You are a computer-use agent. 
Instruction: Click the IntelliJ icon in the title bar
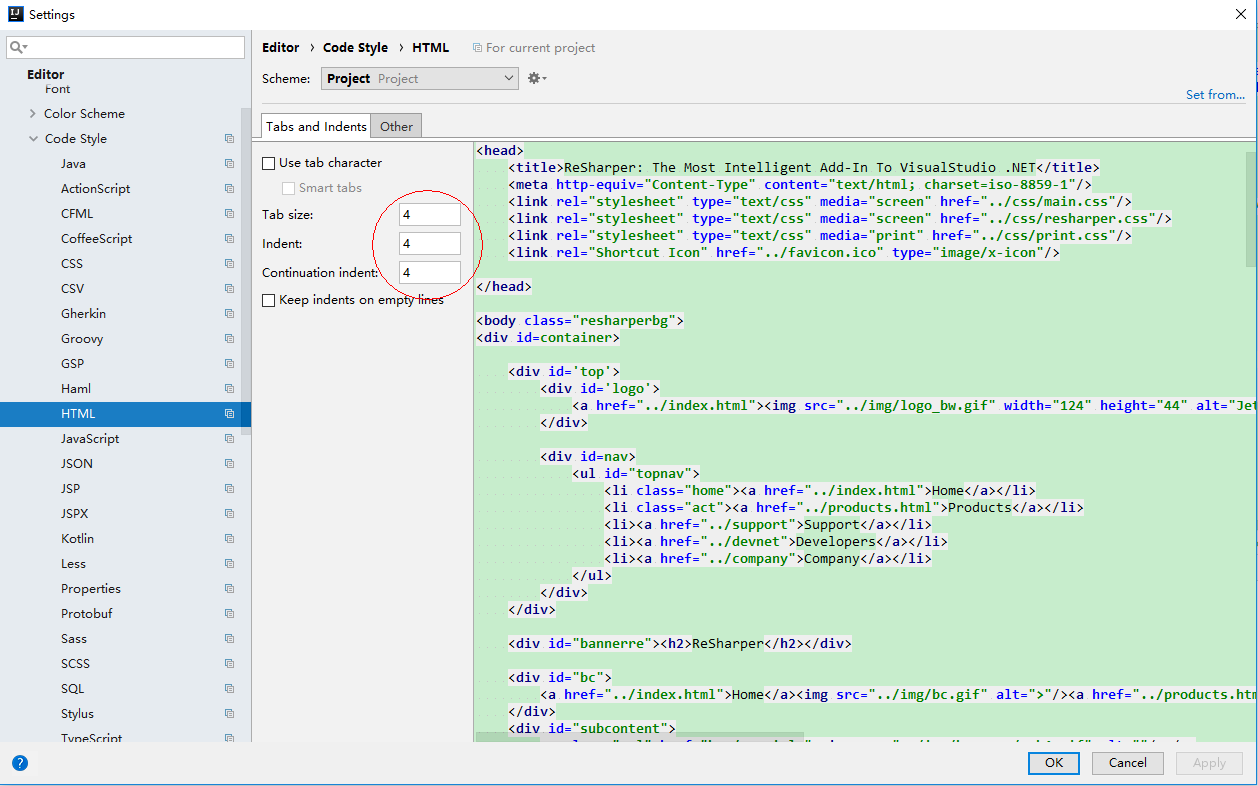pos(14,14)
